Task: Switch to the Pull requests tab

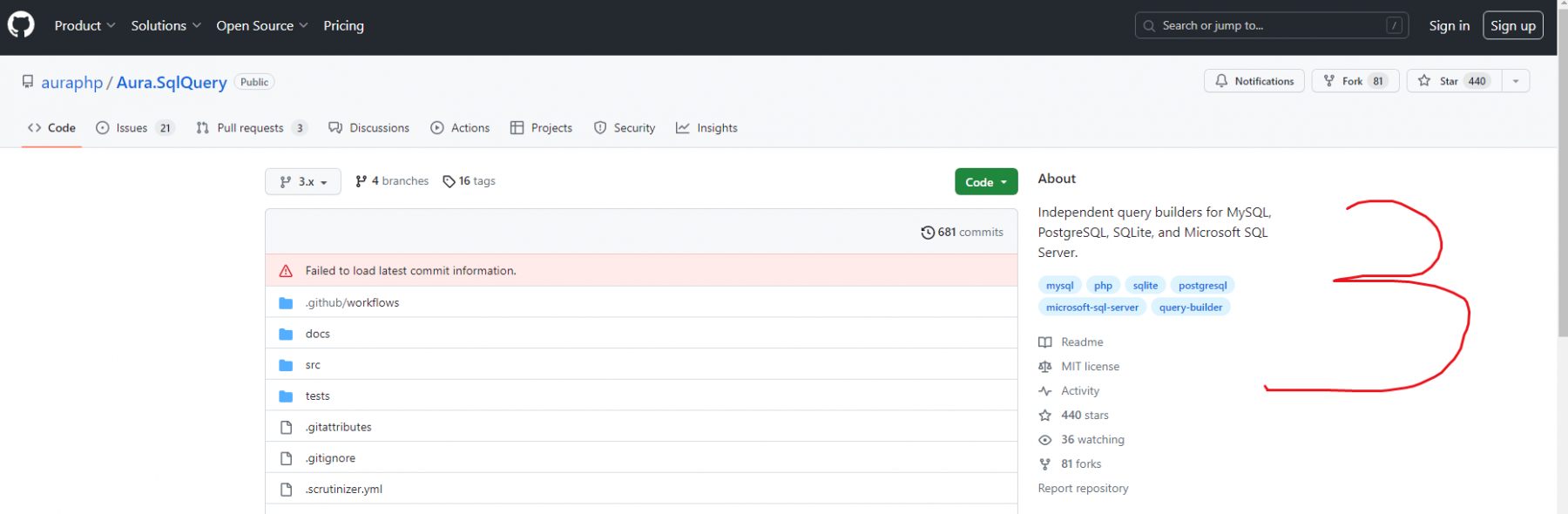Action: click(252, 128)
